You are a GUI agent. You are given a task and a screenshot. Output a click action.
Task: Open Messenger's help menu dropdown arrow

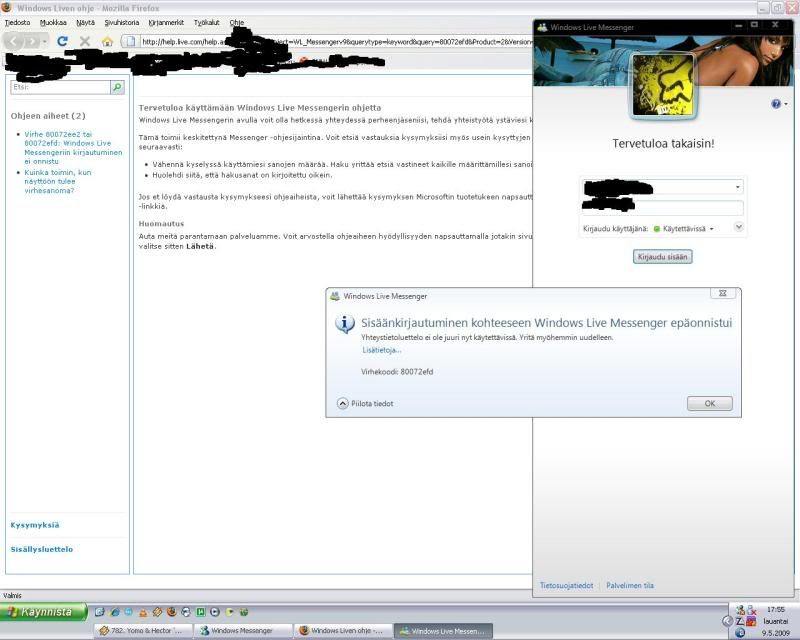tap(786, 104)
